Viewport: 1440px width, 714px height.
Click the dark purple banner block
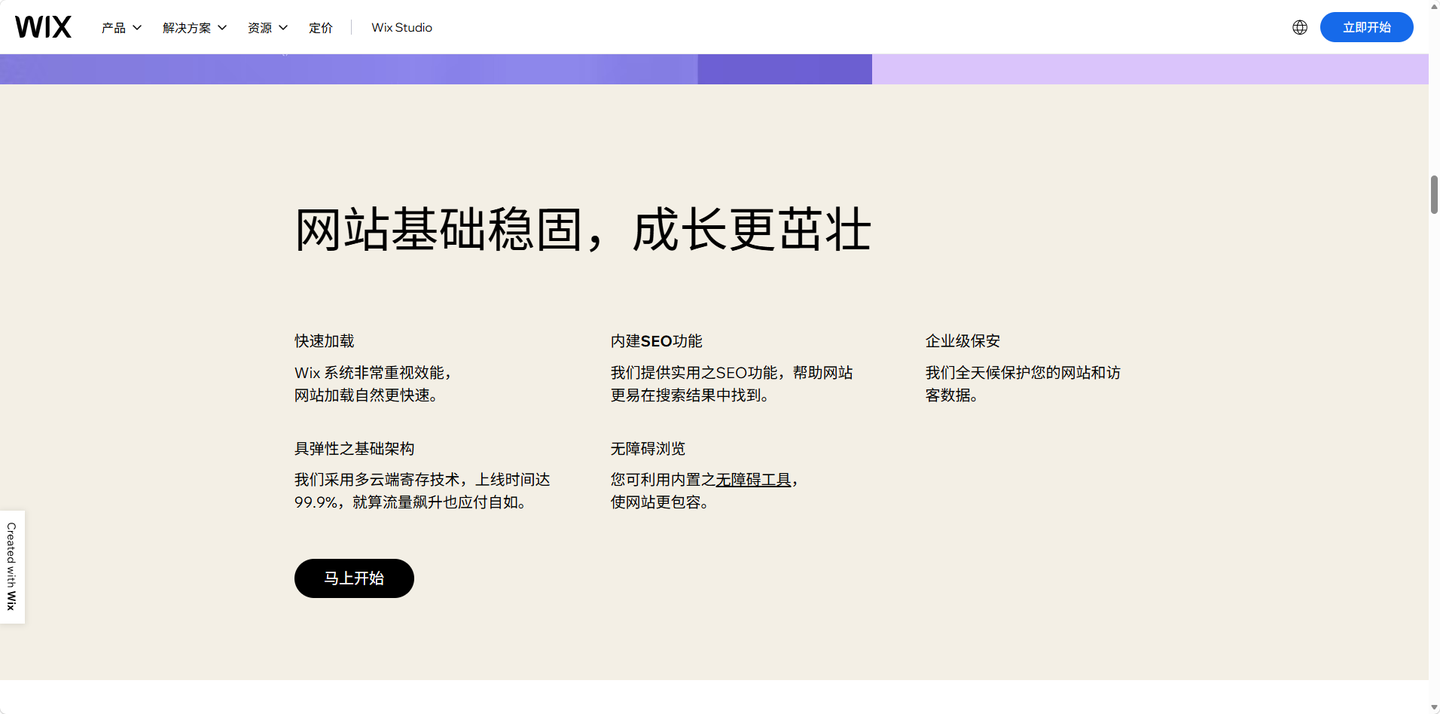click(x=784, y=69)
